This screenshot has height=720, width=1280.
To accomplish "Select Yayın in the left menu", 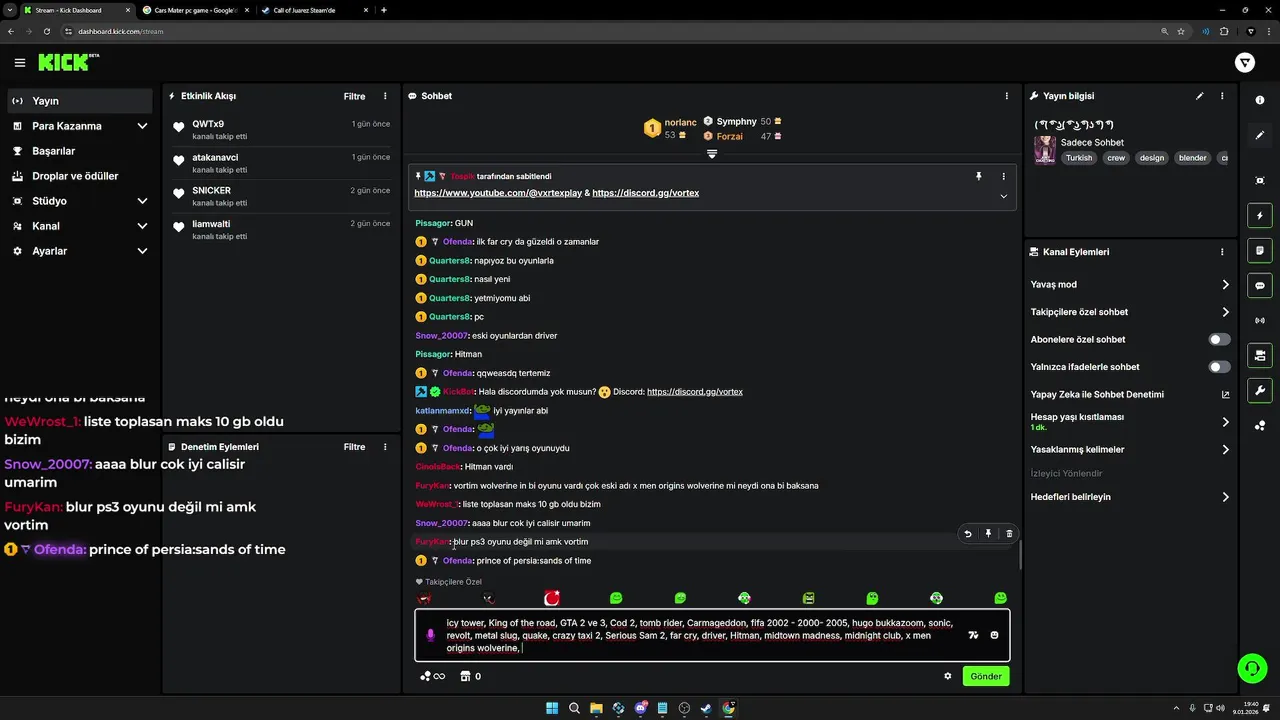I will [x=80, y=101].
